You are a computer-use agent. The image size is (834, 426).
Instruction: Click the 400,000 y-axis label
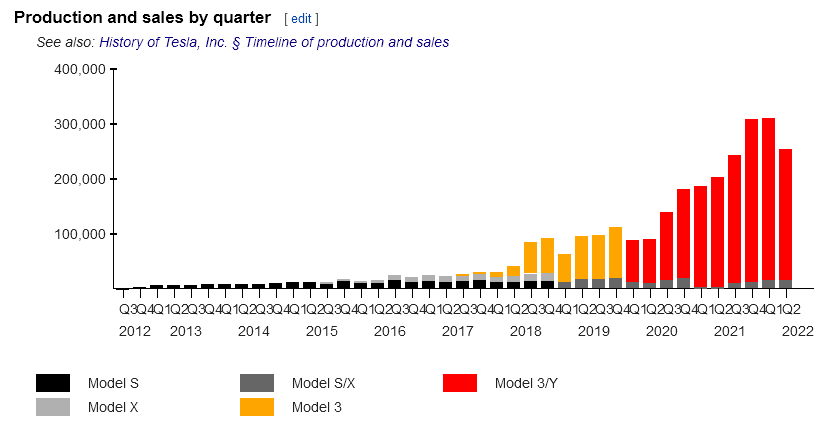(x=80, y=70)
